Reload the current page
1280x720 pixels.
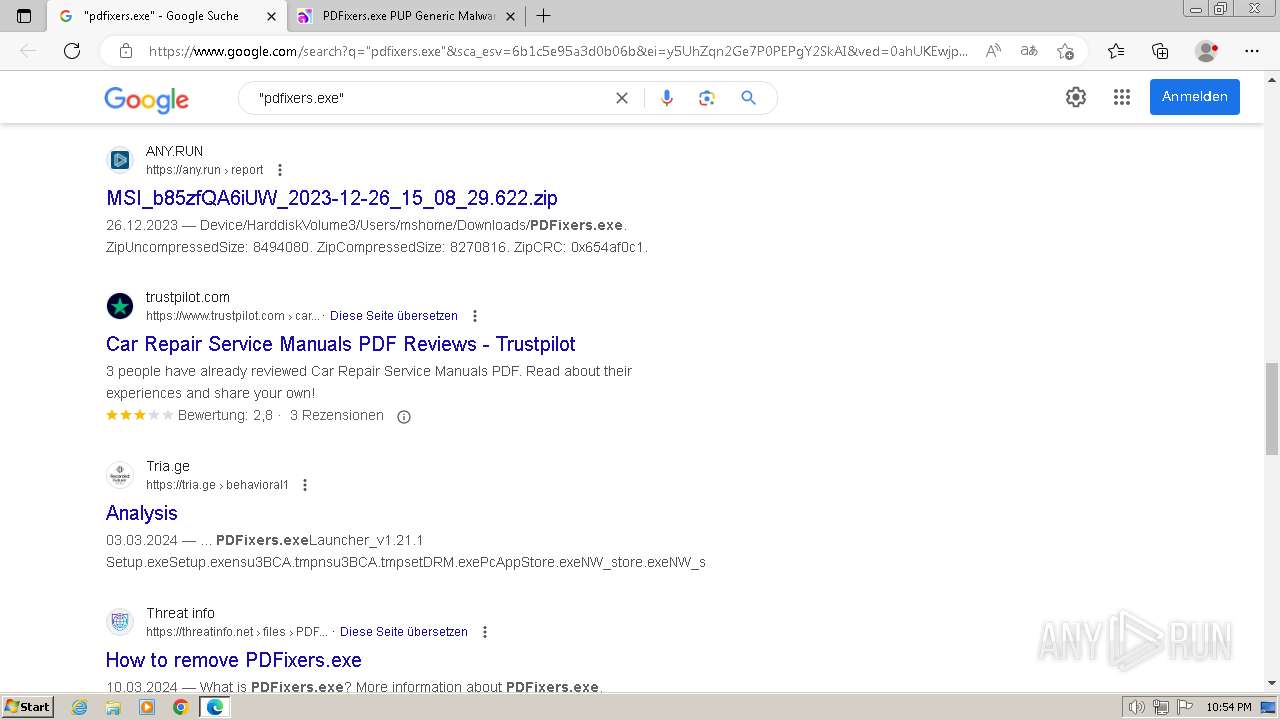[x=72, y=51]
